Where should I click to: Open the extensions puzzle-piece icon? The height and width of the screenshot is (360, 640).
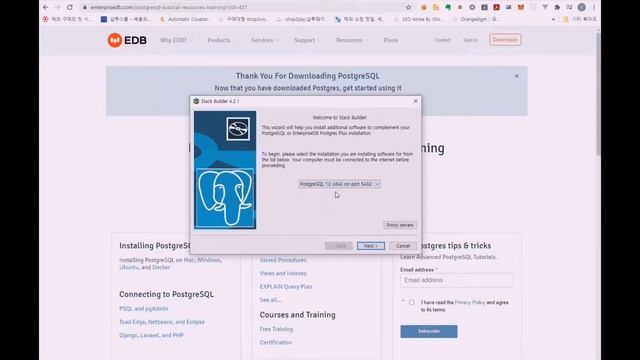[557, 7]
